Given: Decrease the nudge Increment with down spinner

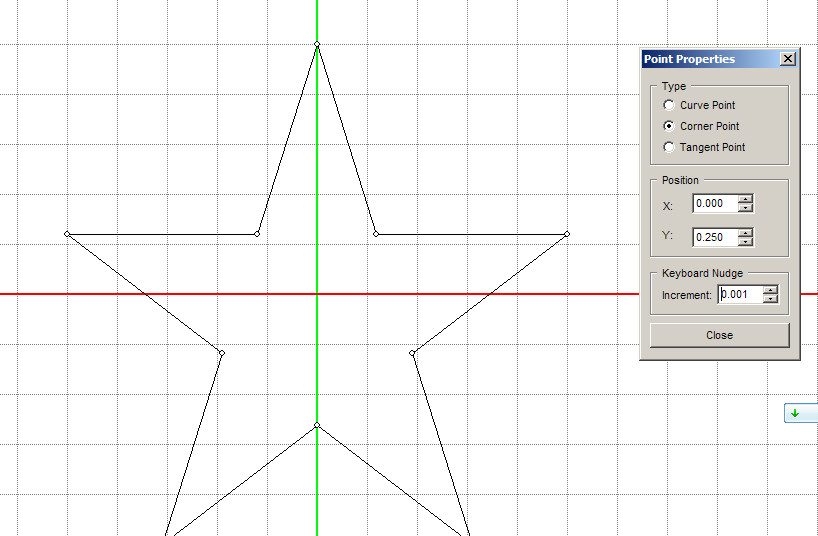Looking at the screenshot, I should (771, 299).
